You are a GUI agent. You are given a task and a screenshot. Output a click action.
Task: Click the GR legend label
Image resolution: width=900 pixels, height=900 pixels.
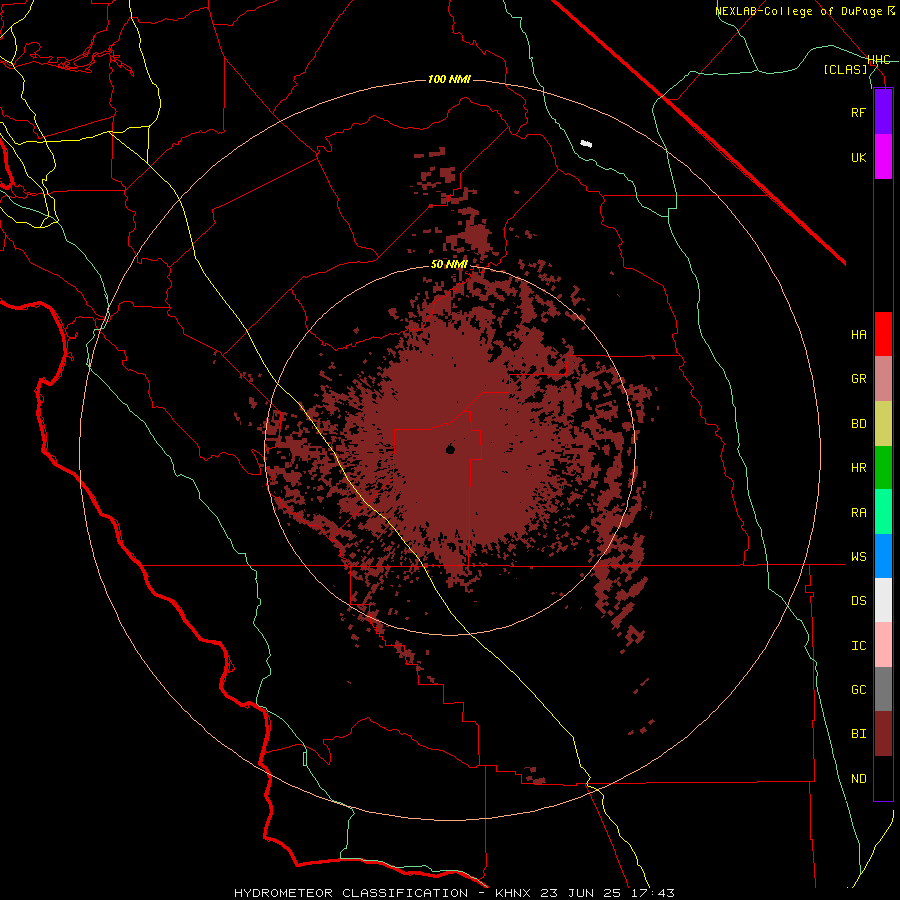click(858, 379)
